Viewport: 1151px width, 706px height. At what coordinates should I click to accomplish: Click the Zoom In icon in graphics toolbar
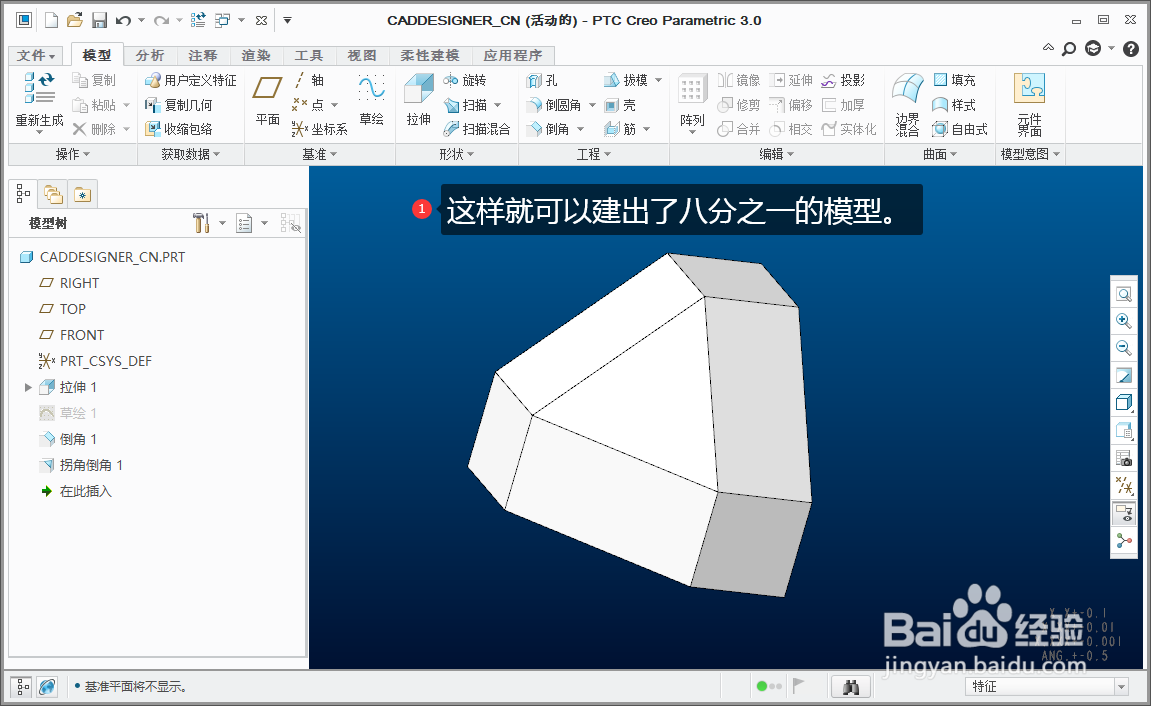tap(1124, 321)
